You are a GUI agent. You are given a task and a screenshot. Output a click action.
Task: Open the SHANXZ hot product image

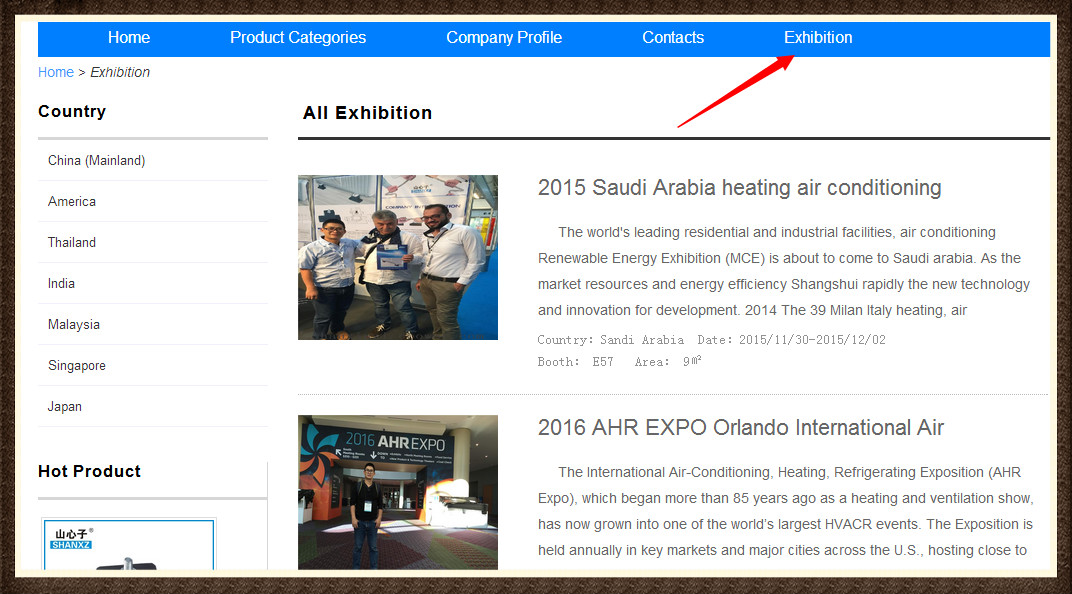pyautogui.click(x=128, y=546)
